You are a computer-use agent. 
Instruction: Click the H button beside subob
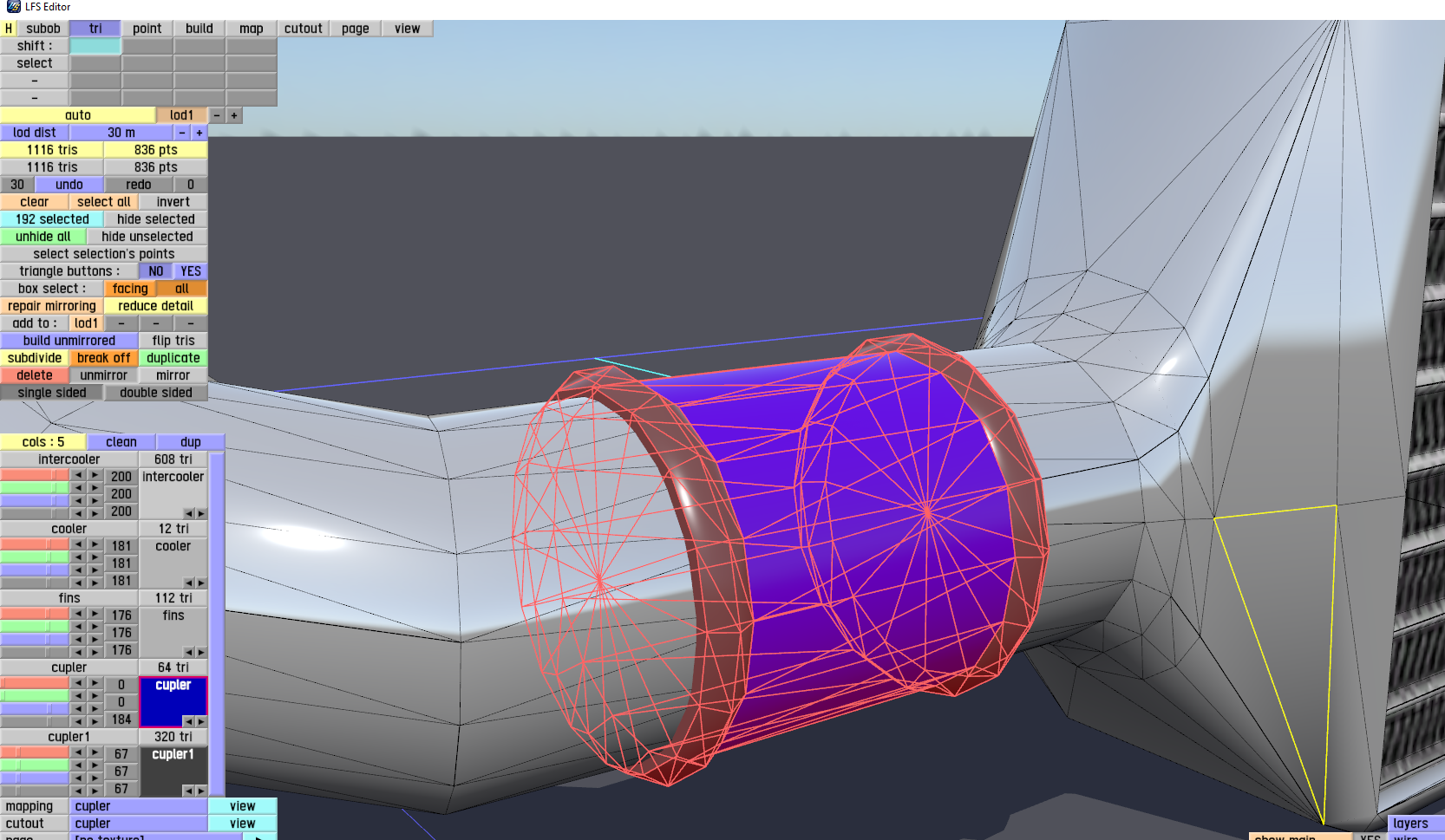click(x=9, y=29)
